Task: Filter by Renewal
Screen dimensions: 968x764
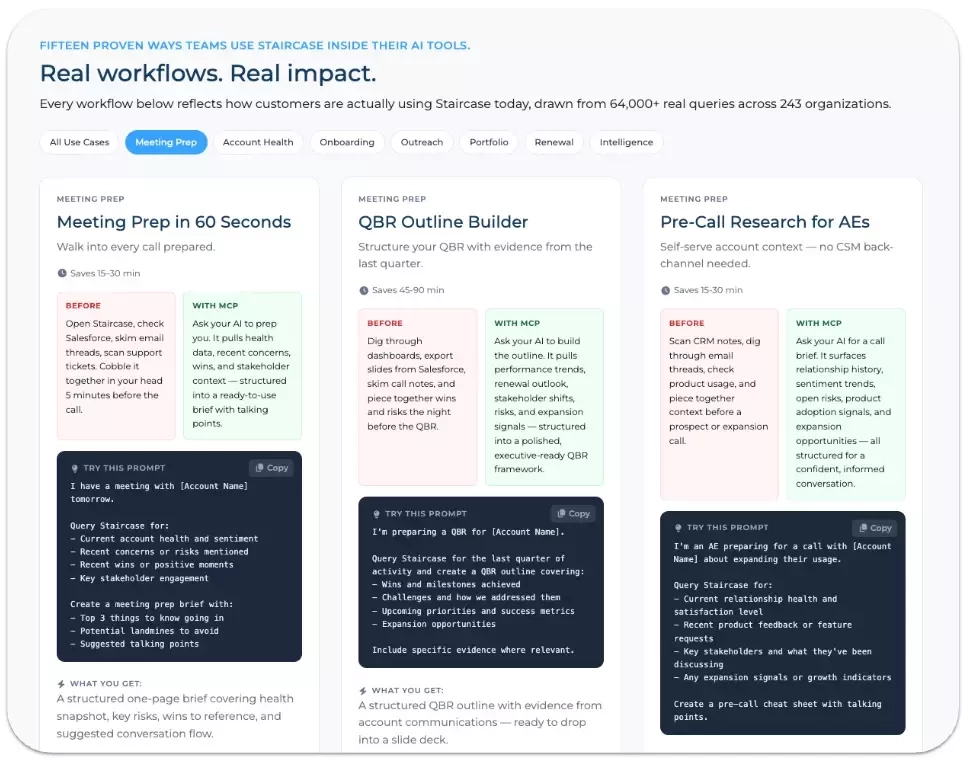Action: pos(554,142)
